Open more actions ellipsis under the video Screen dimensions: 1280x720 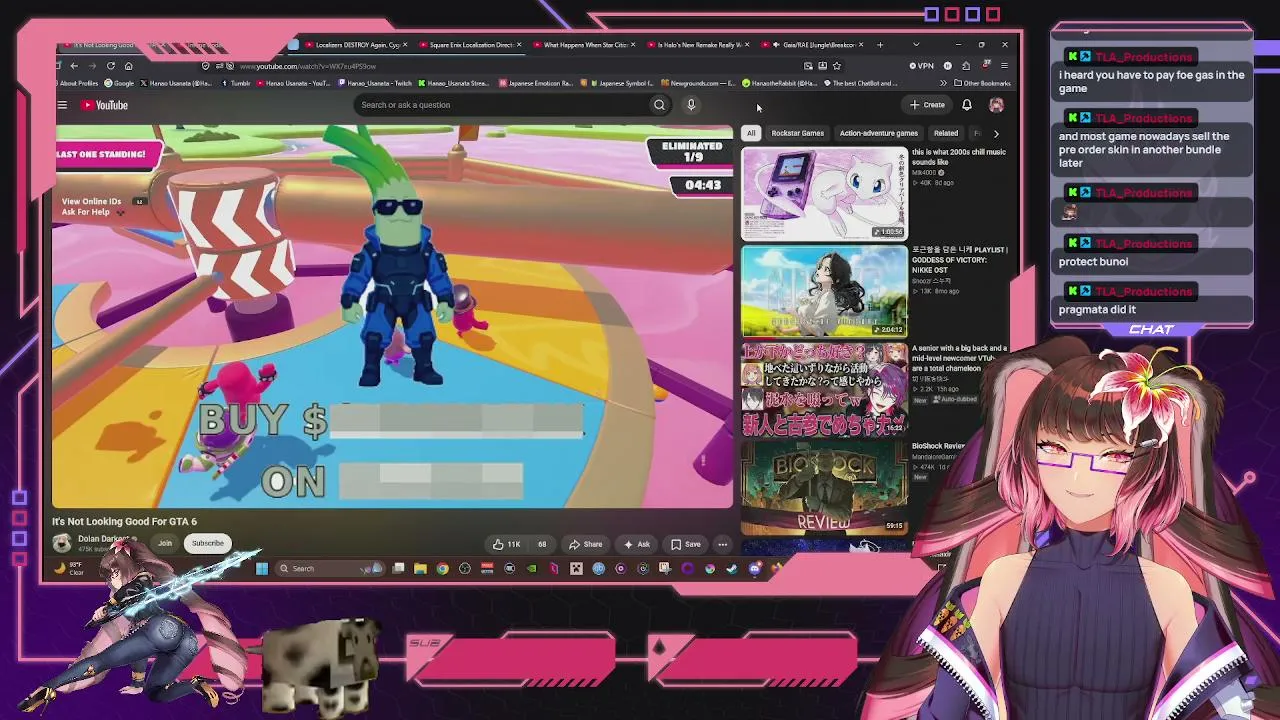point(722,544)
